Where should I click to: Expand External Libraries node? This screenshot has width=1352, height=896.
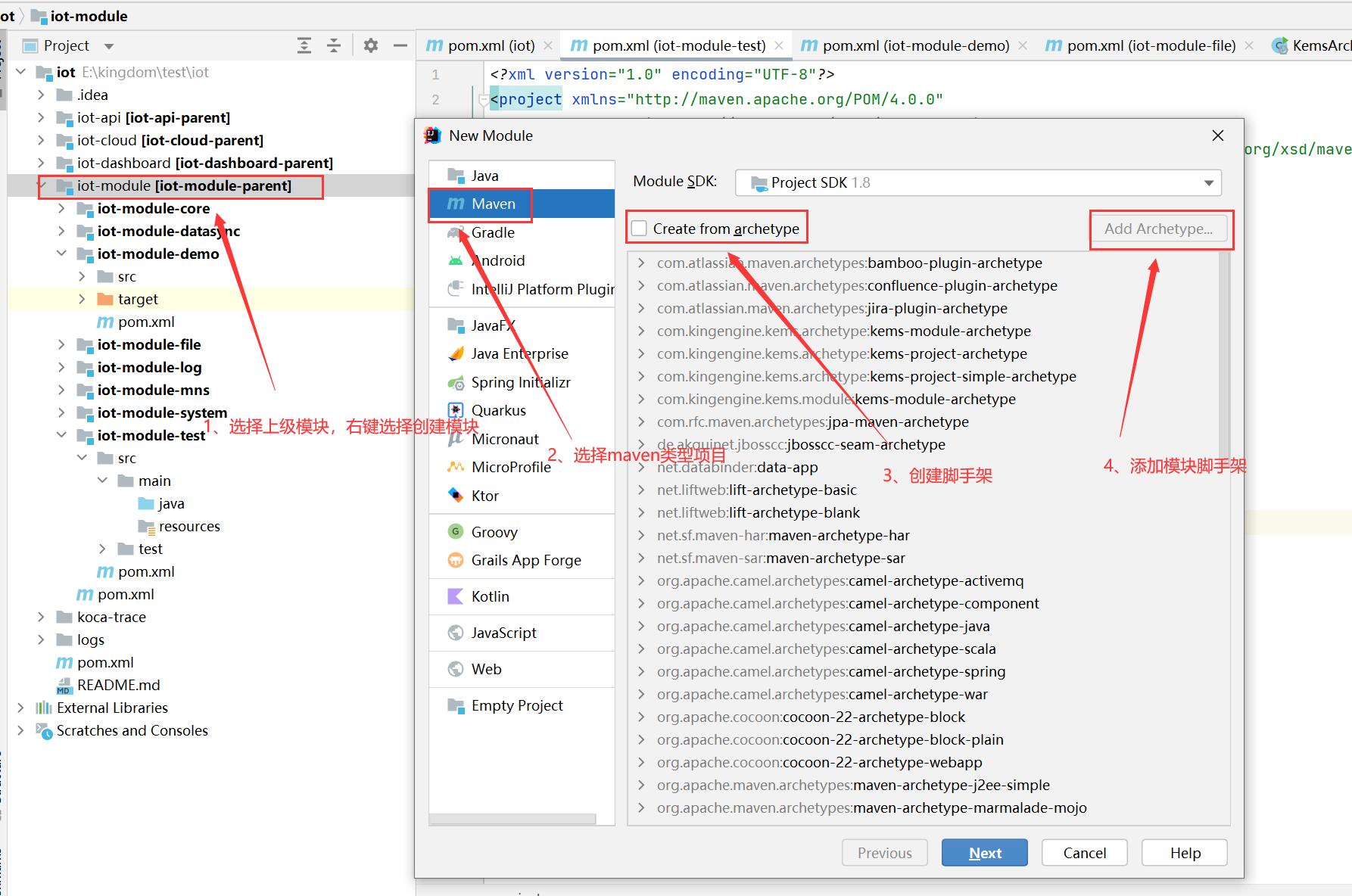[20, 708]
